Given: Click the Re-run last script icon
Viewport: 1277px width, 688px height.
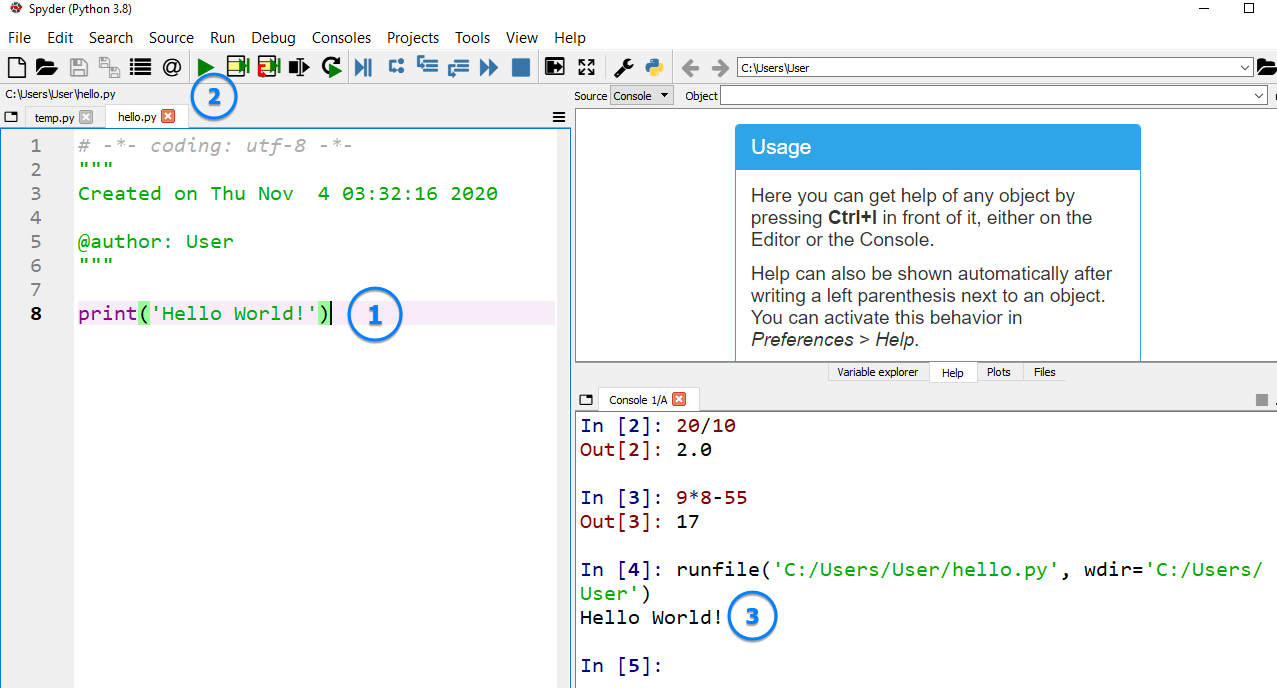Looking at the screenshot, I should (x=331, y=67).
